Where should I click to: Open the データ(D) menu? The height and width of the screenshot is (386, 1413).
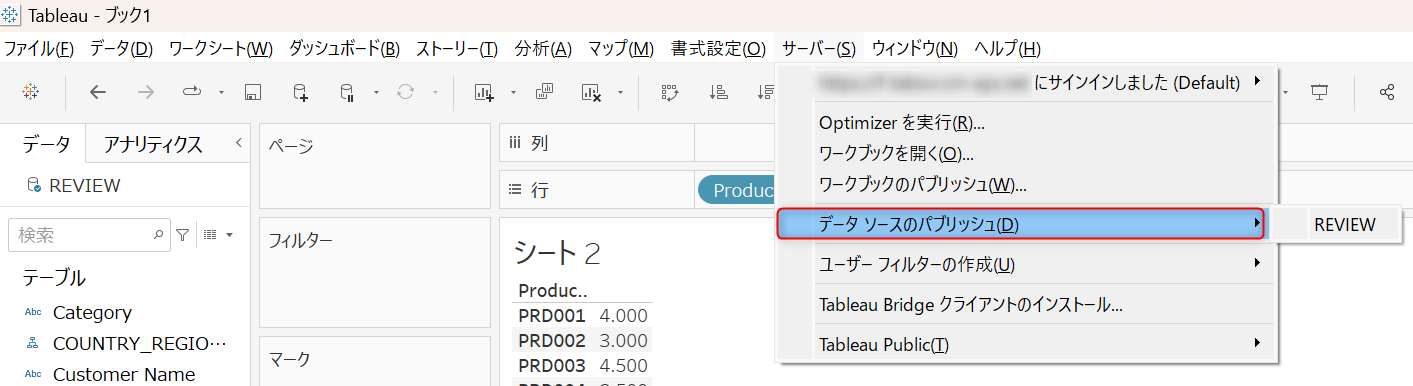[x=121, y=48]
